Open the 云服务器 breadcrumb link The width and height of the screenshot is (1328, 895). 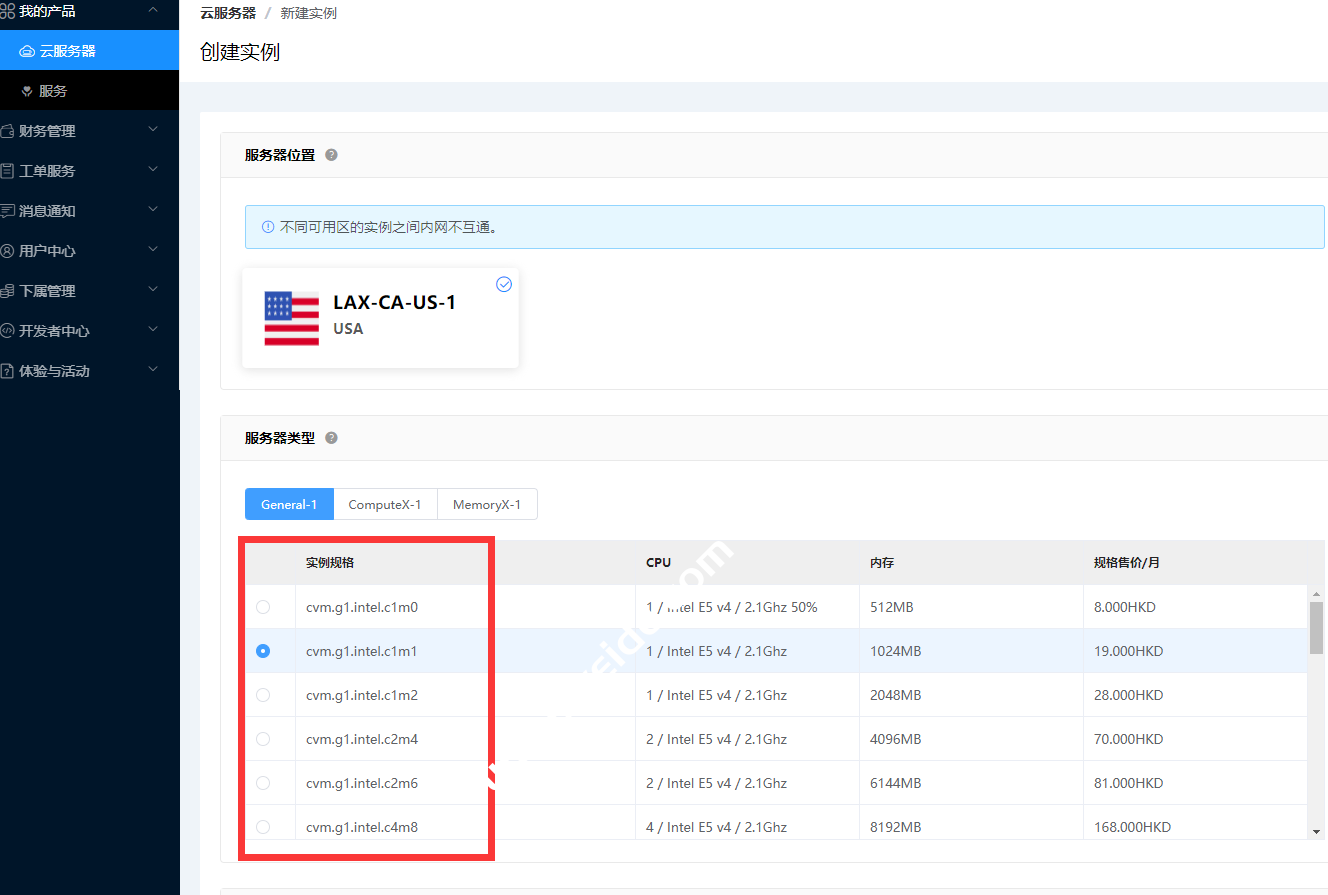click(228, 13)
